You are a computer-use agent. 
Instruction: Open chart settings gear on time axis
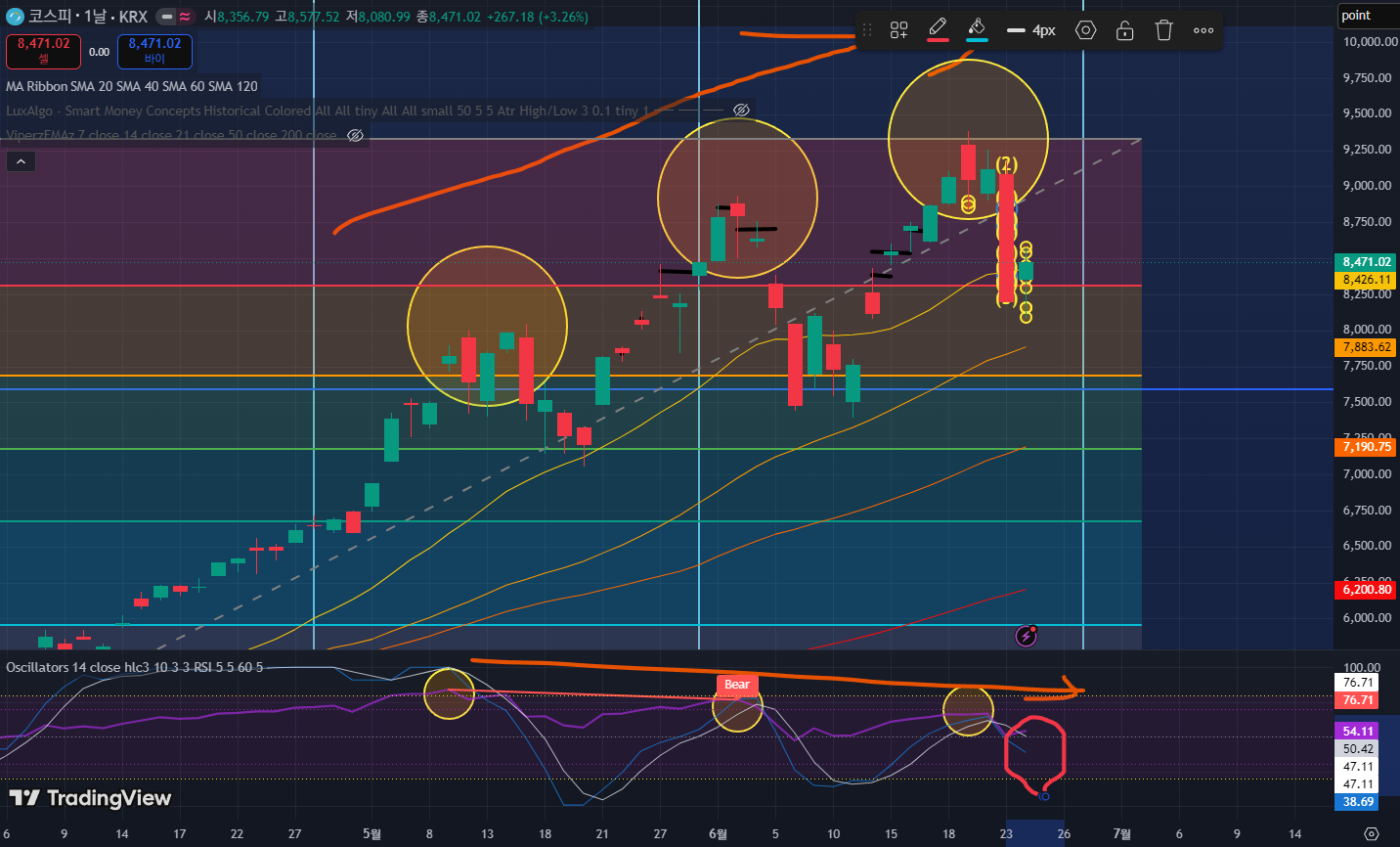1371,834
